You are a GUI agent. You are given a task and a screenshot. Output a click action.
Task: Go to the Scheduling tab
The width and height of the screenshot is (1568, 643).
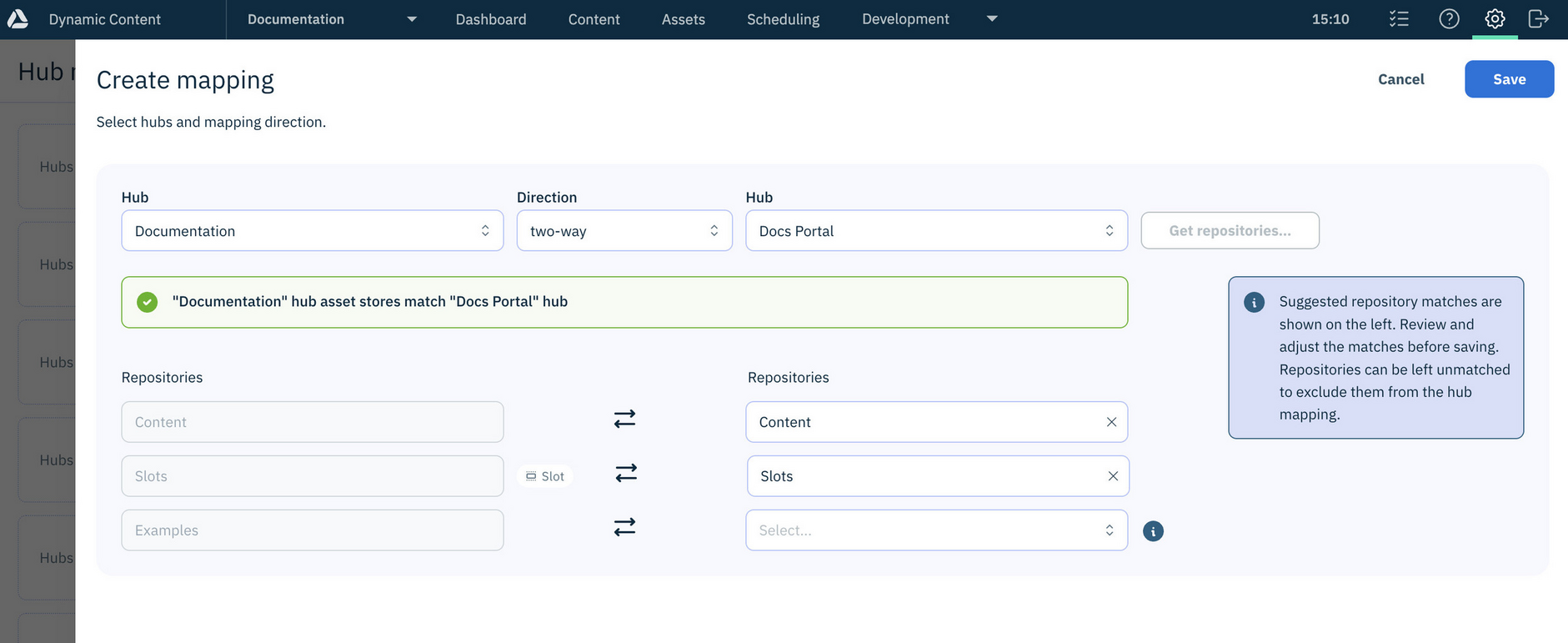[x=784, y=19]
